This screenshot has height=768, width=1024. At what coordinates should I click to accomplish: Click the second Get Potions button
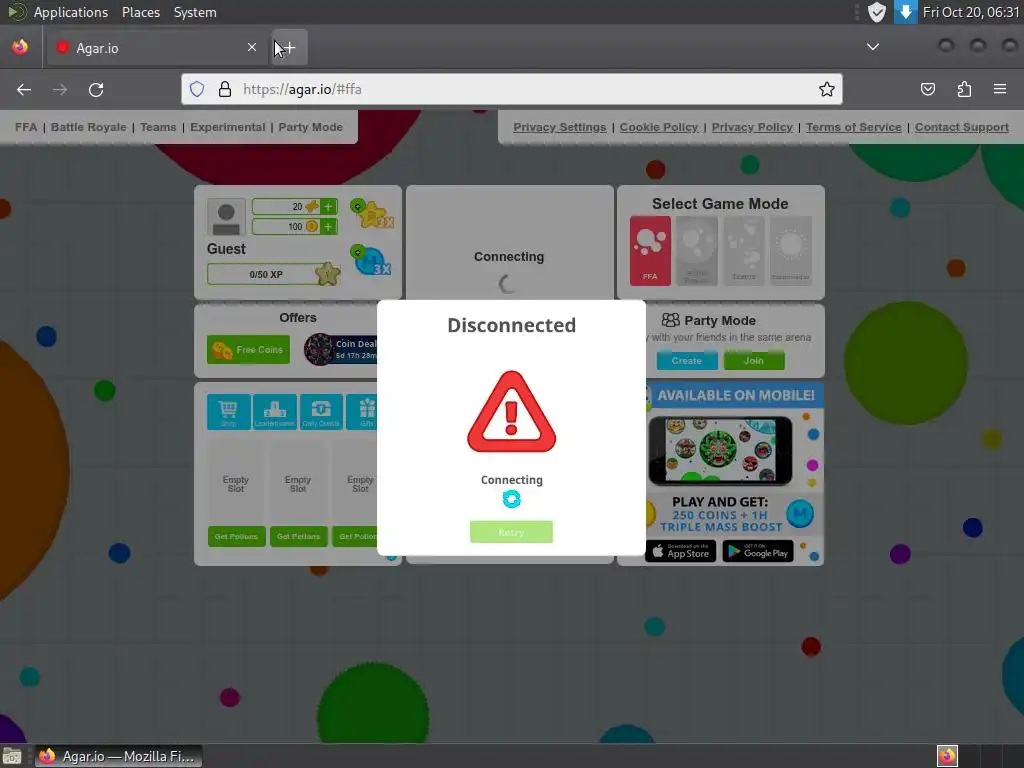[x=298, y=536]
